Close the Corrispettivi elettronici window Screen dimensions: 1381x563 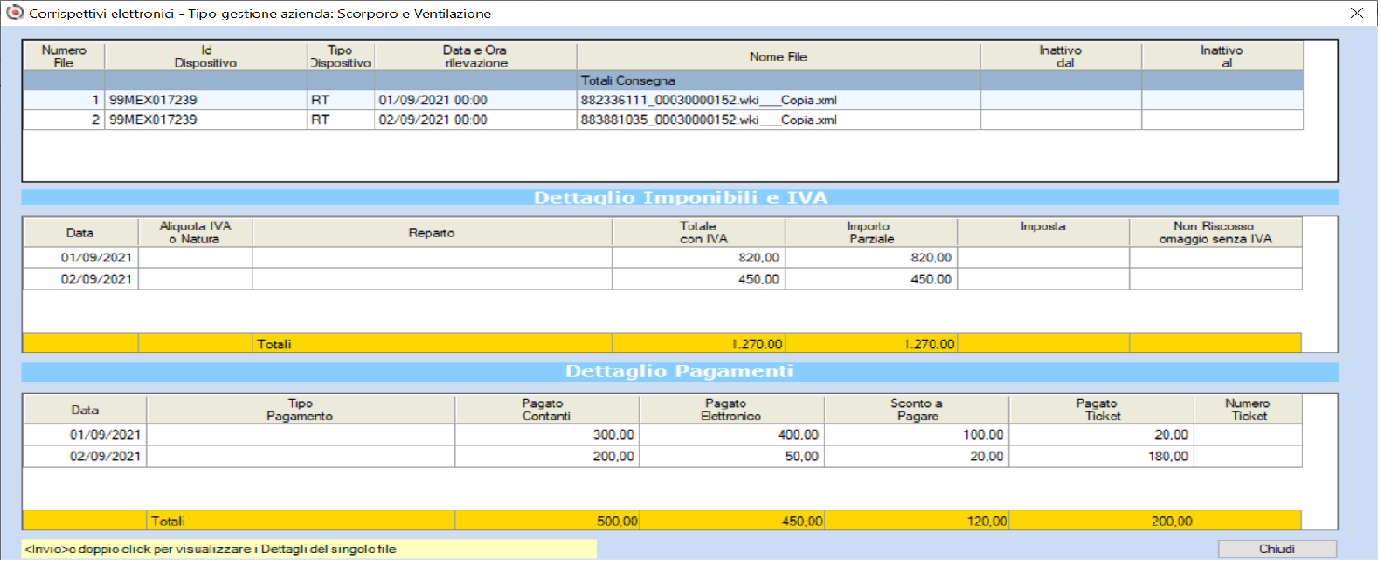[1357, 13]
